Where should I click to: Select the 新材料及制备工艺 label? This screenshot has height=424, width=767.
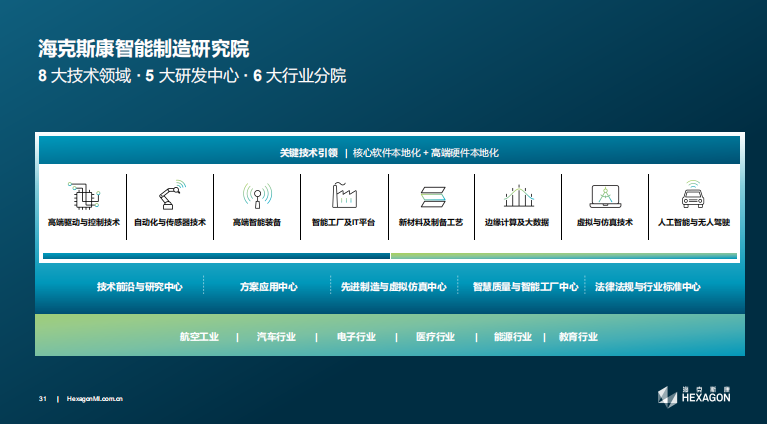[431, 223]
